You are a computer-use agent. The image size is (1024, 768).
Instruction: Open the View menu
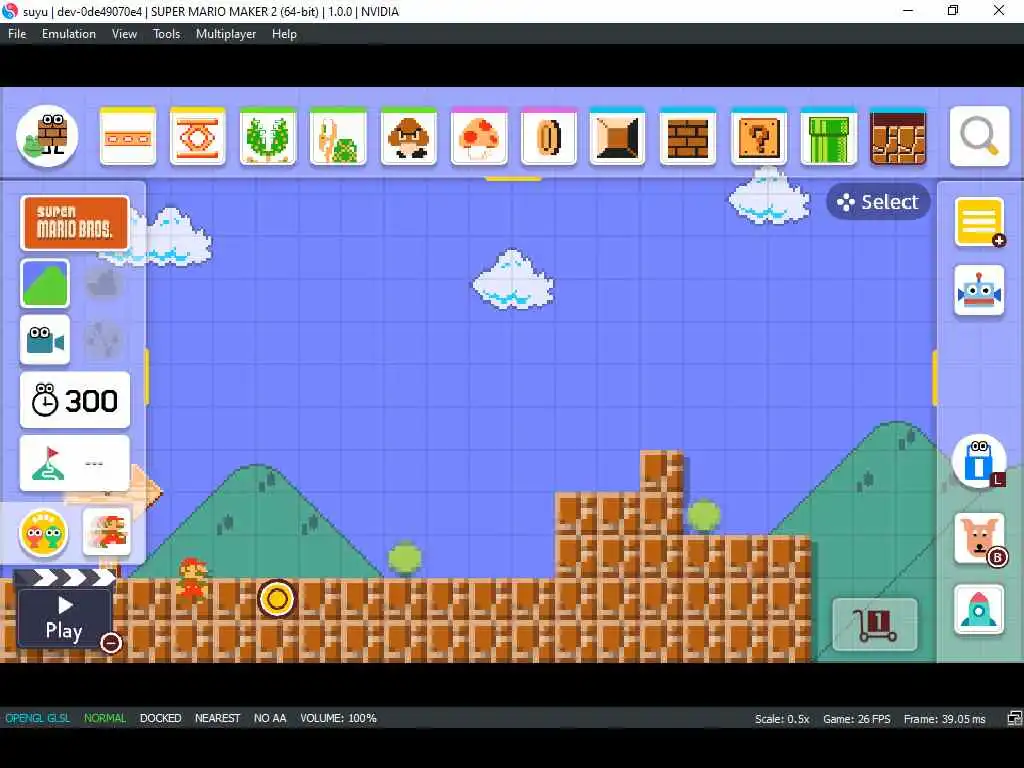(x=124, y=34)
